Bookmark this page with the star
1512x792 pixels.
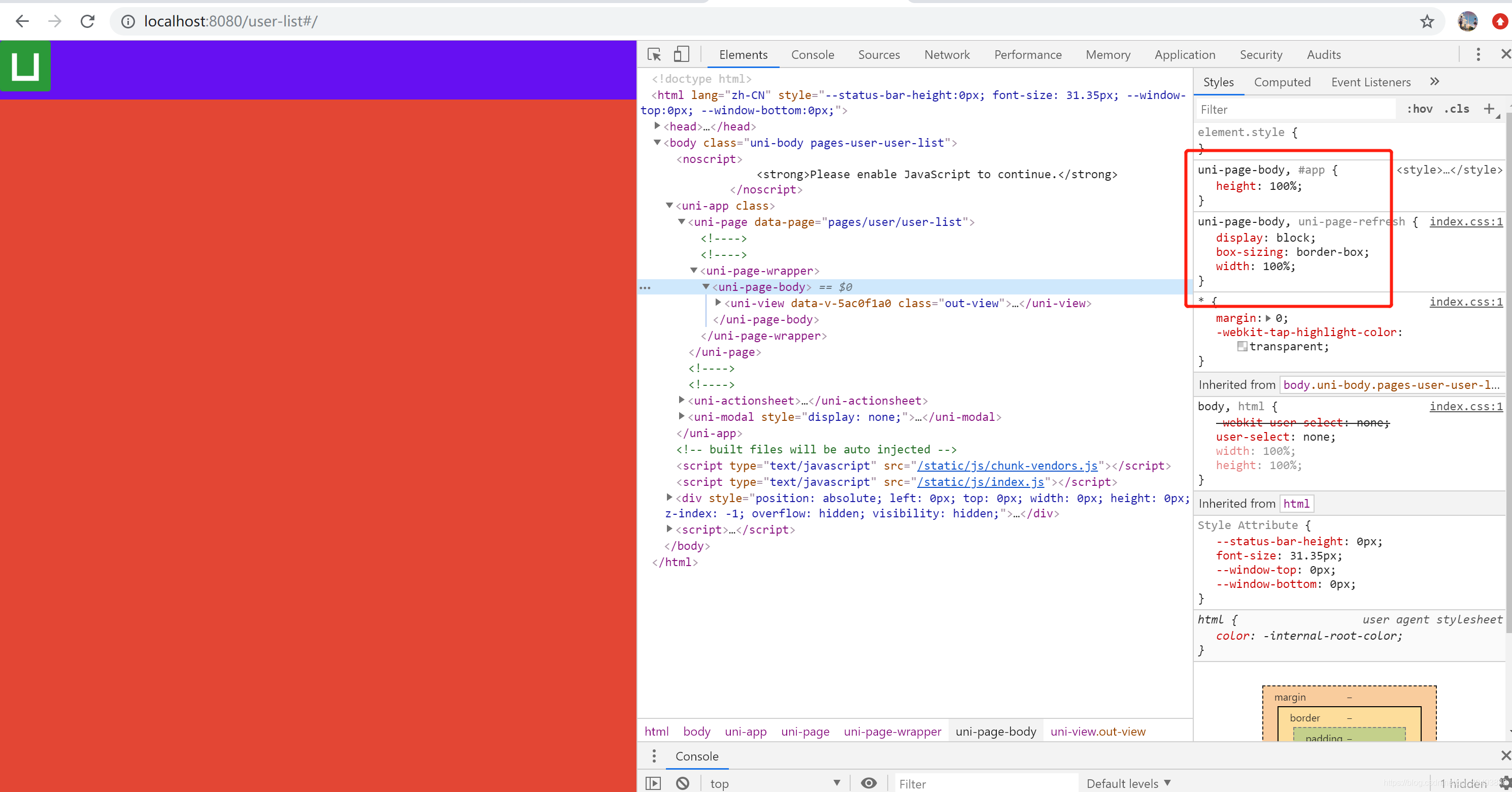(1427, 22)
